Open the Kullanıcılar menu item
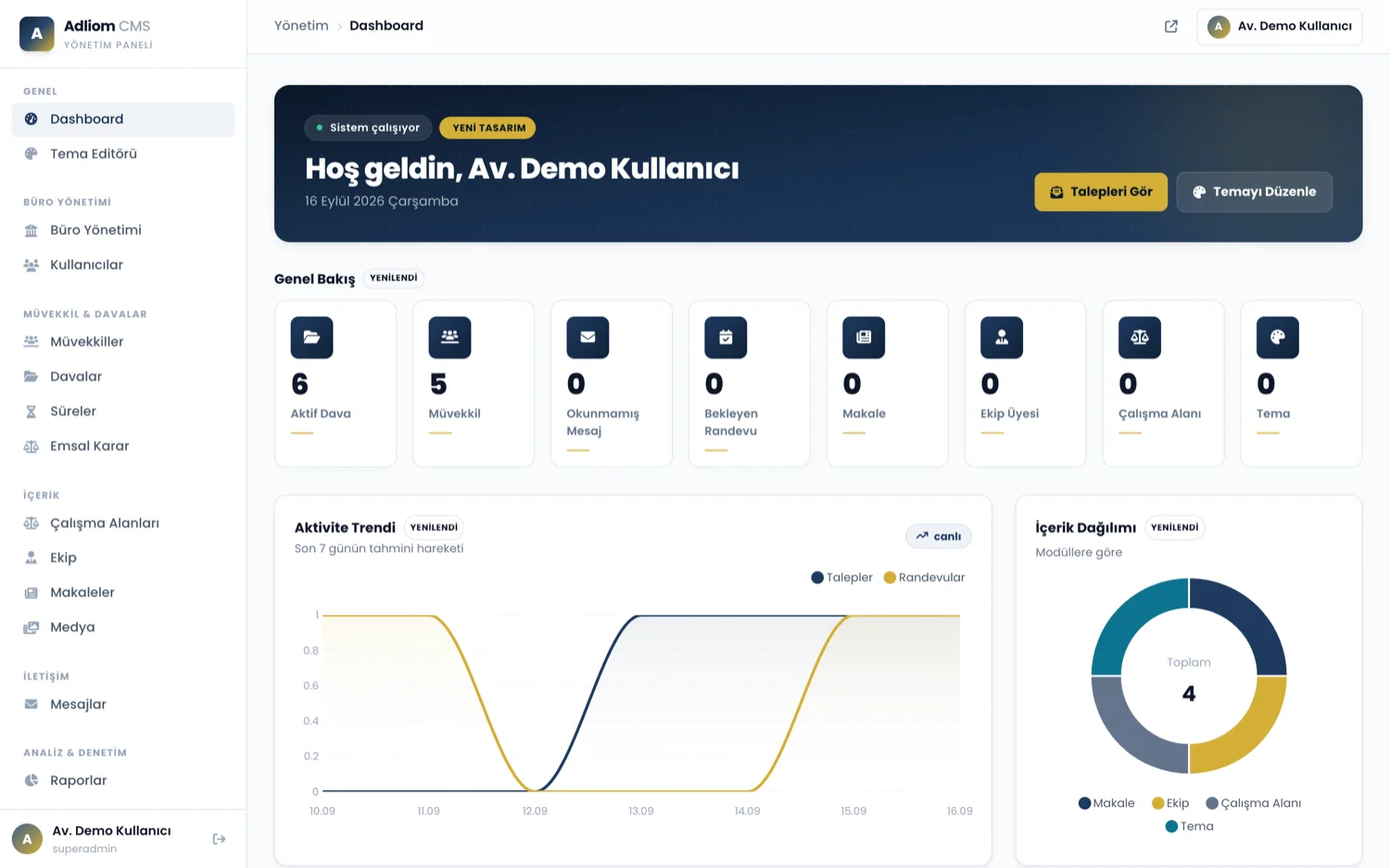1390x868 pixels. click(123, 265)
